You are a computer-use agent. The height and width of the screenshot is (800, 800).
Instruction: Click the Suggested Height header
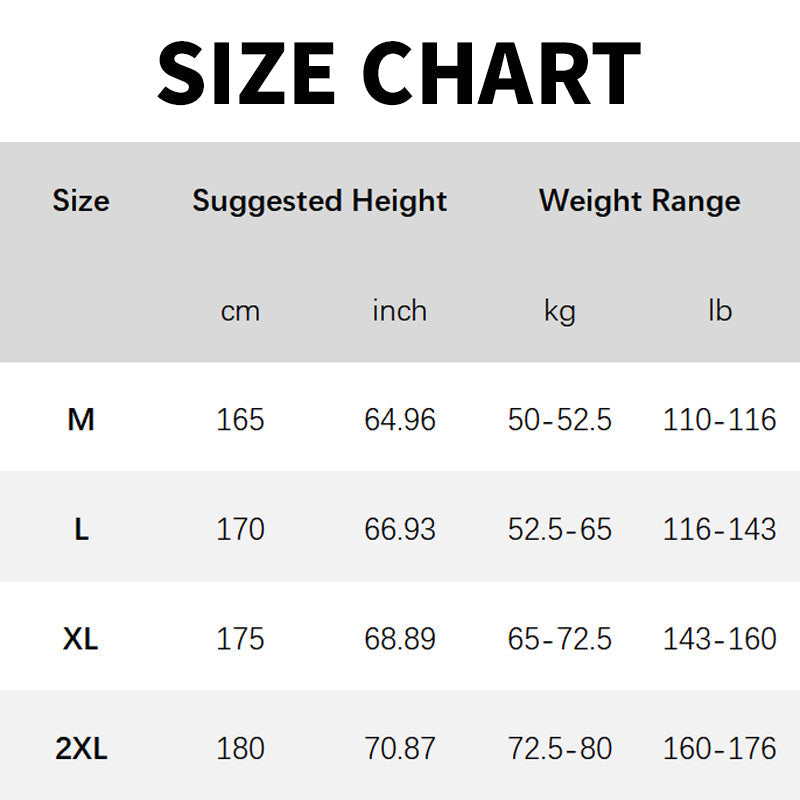point(320,201)
